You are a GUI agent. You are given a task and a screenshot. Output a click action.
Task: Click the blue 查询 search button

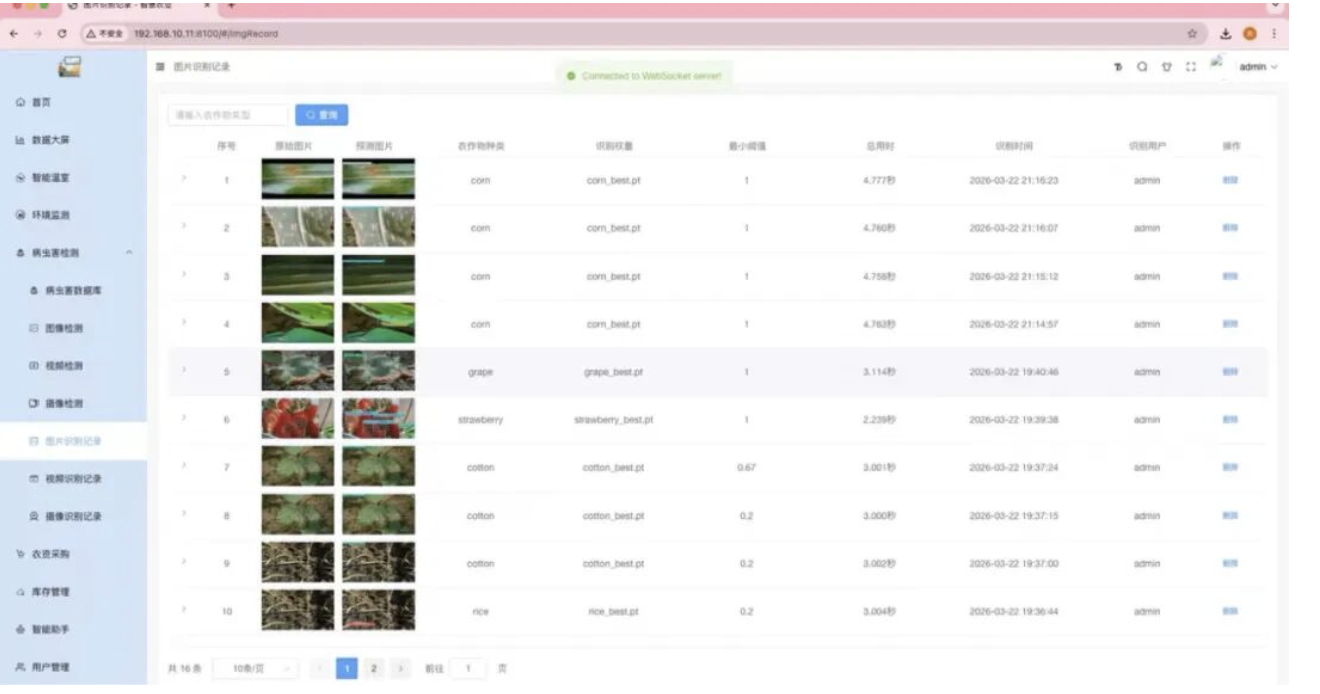click(322, 115)
